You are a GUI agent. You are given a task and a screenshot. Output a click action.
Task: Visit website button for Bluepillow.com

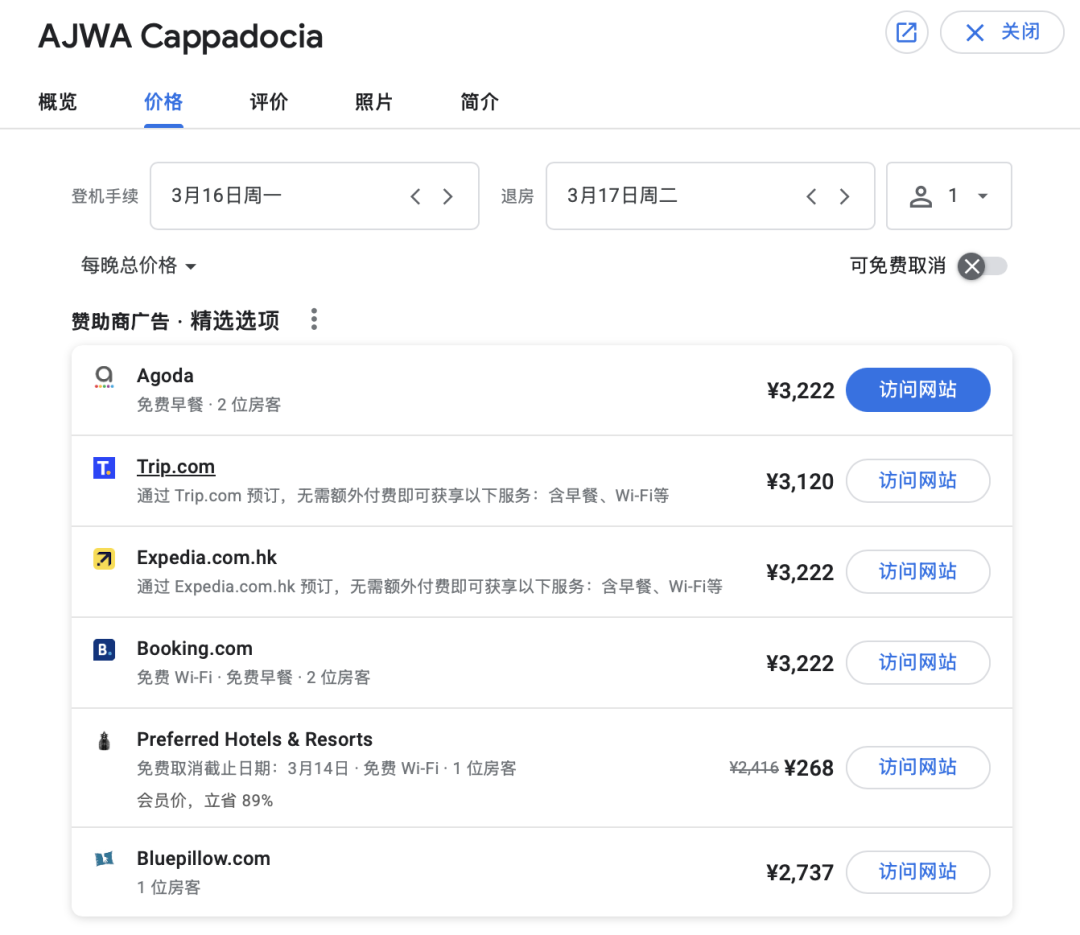pos(917,872)
